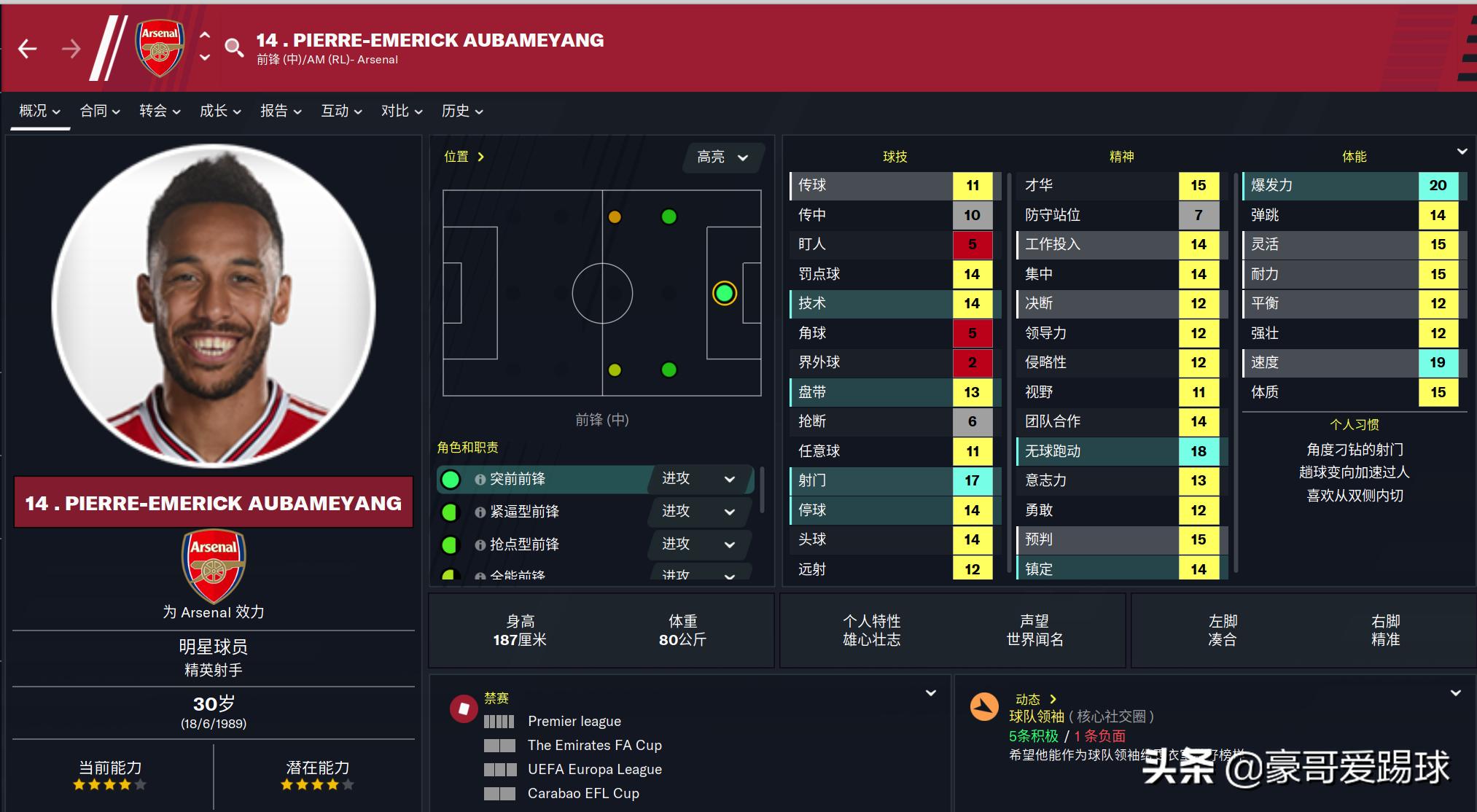Click info icon beside 突前前锋 role
Screen dimensions: 1477x812
click(480, 480)
